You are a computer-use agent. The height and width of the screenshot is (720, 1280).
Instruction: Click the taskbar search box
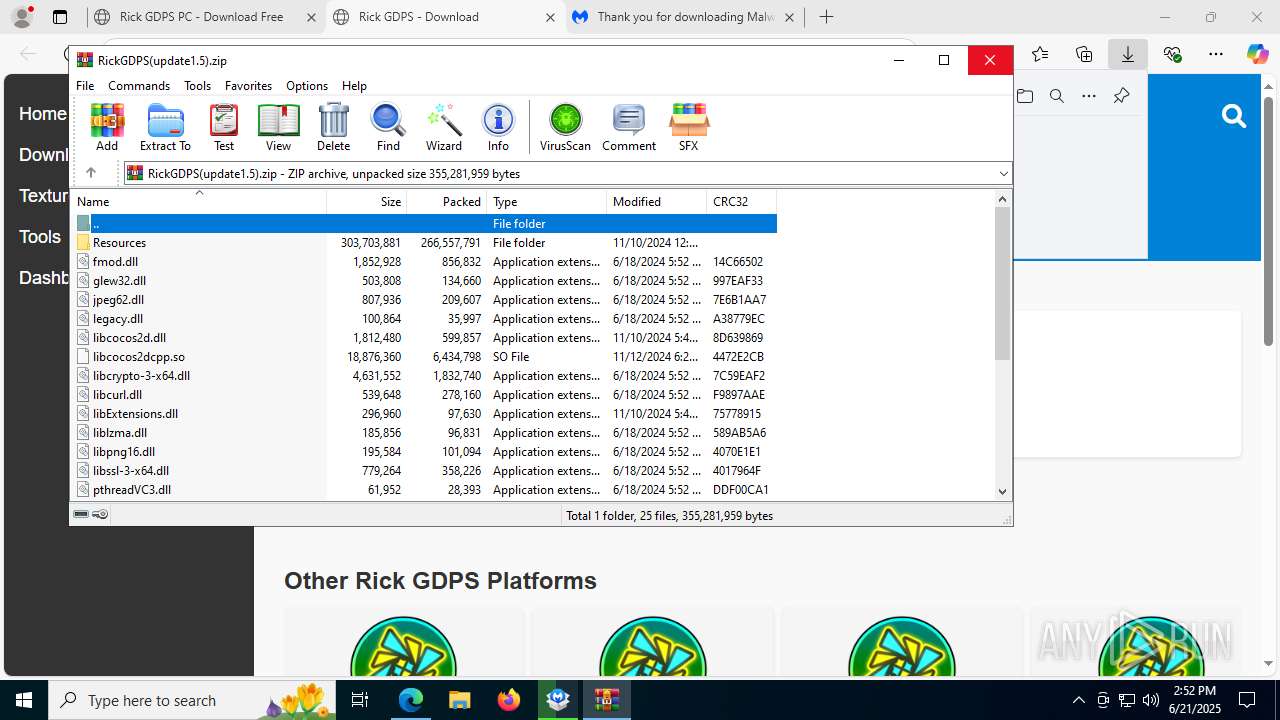[192, 700]
